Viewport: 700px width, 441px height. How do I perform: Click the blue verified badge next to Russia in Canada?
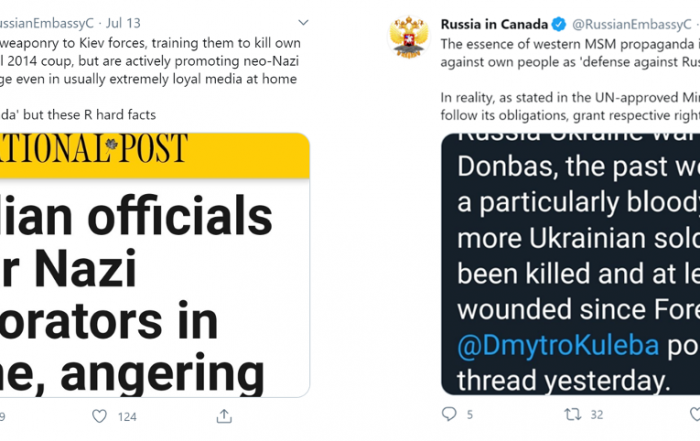coord(559,24)
